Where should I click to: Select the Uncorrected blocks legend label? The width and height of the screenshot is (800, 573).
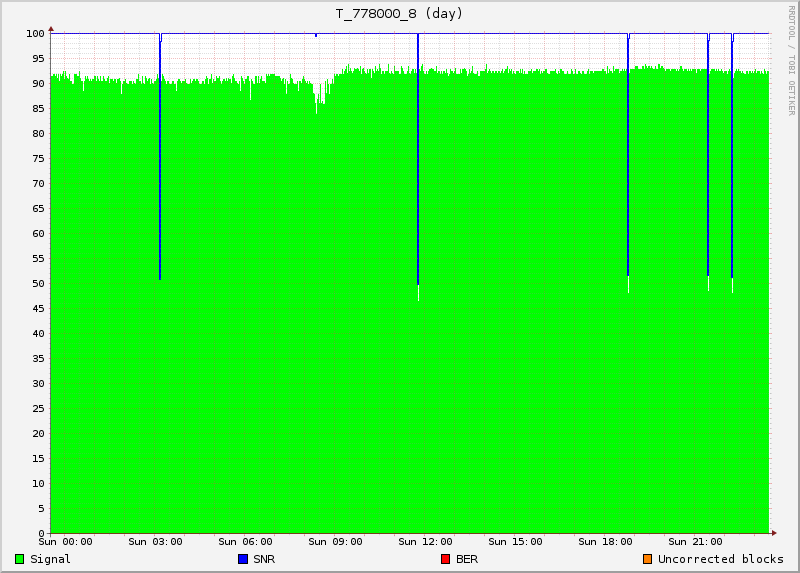click(720, 559)
